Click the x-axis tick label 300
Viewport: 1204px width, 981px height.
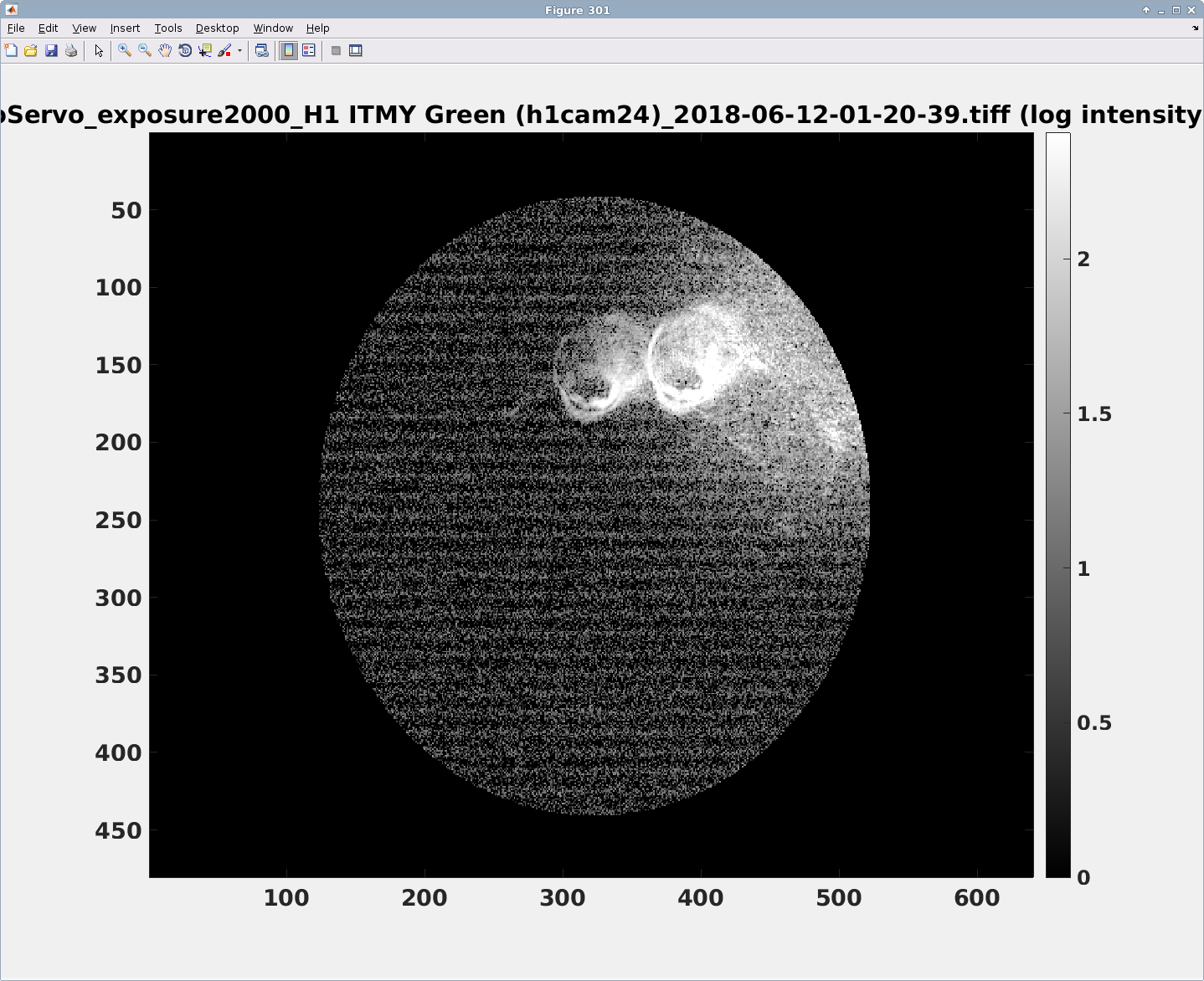(563, 898)
